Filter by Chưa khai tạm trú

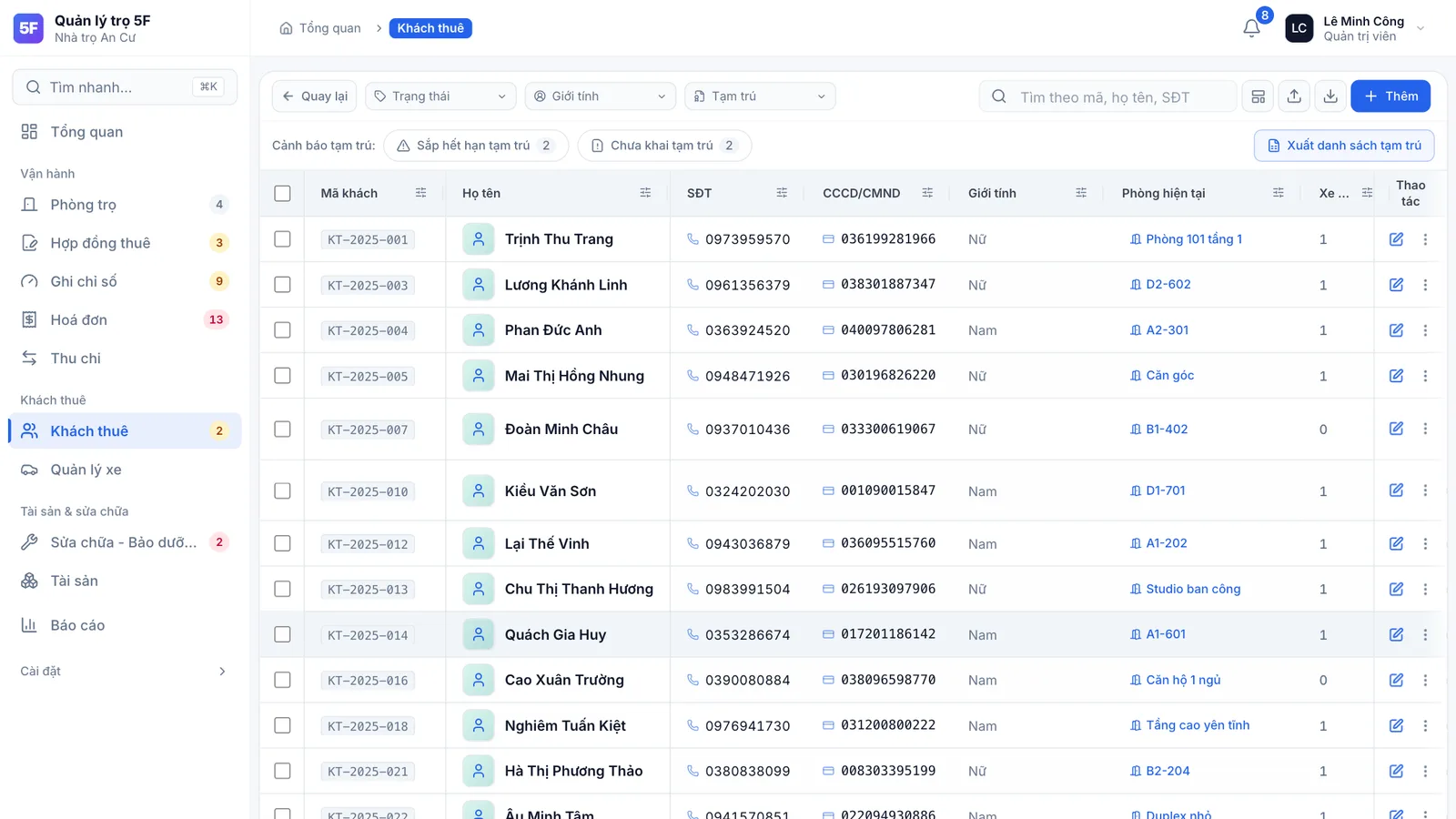tap(664, 146)
